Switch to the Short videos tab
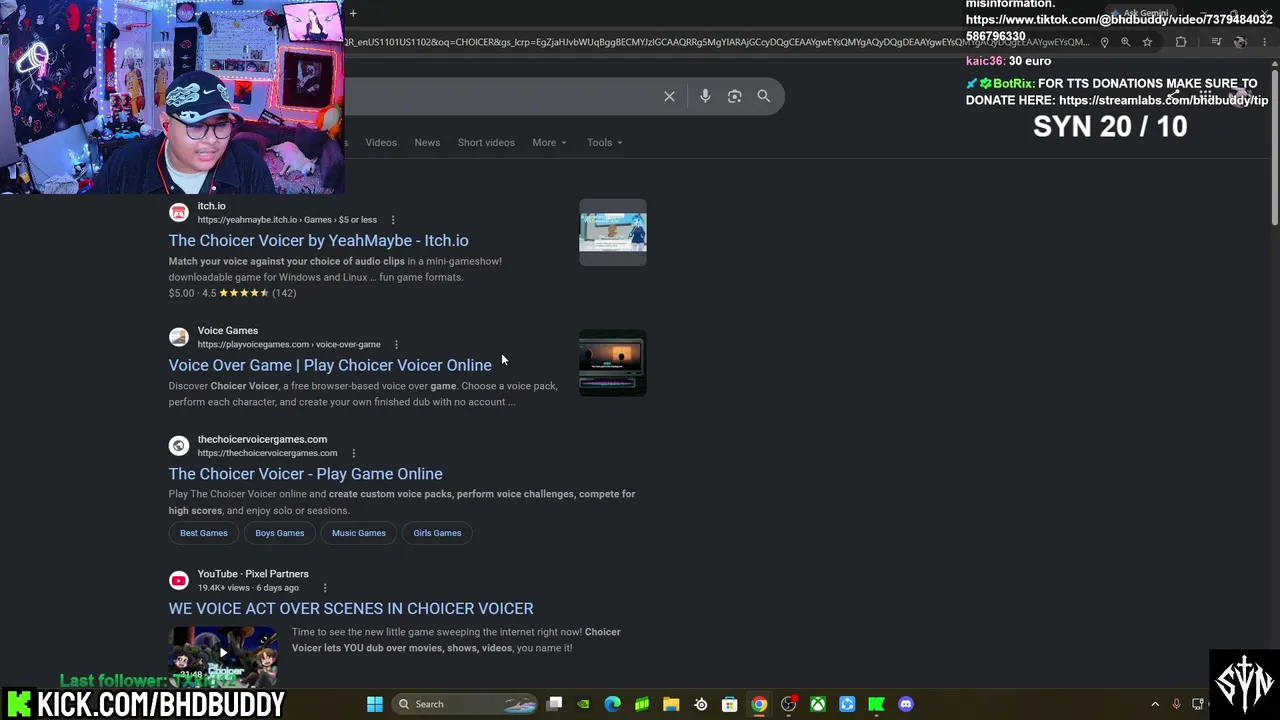 [x=486, y=142]
